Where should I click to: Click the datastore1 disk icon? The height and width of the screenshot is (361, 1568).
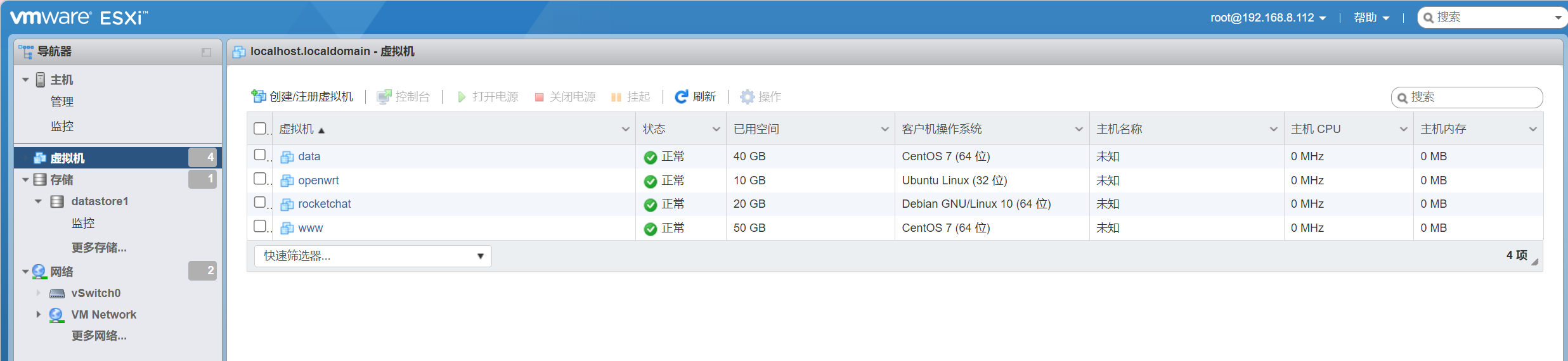pos(57,201)
